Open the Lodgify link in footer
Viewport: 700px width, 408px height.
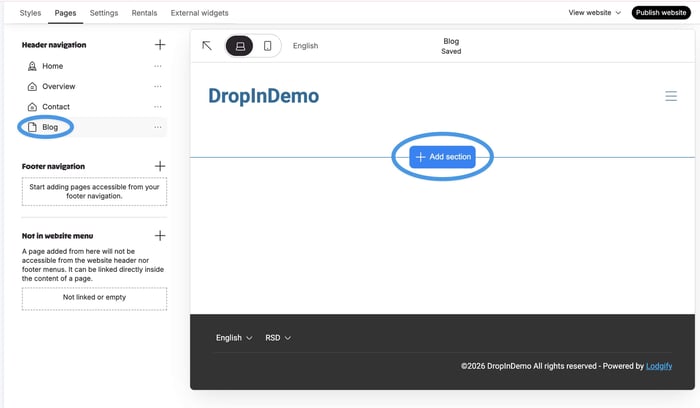pyautogui.click(x=658, y=366)
